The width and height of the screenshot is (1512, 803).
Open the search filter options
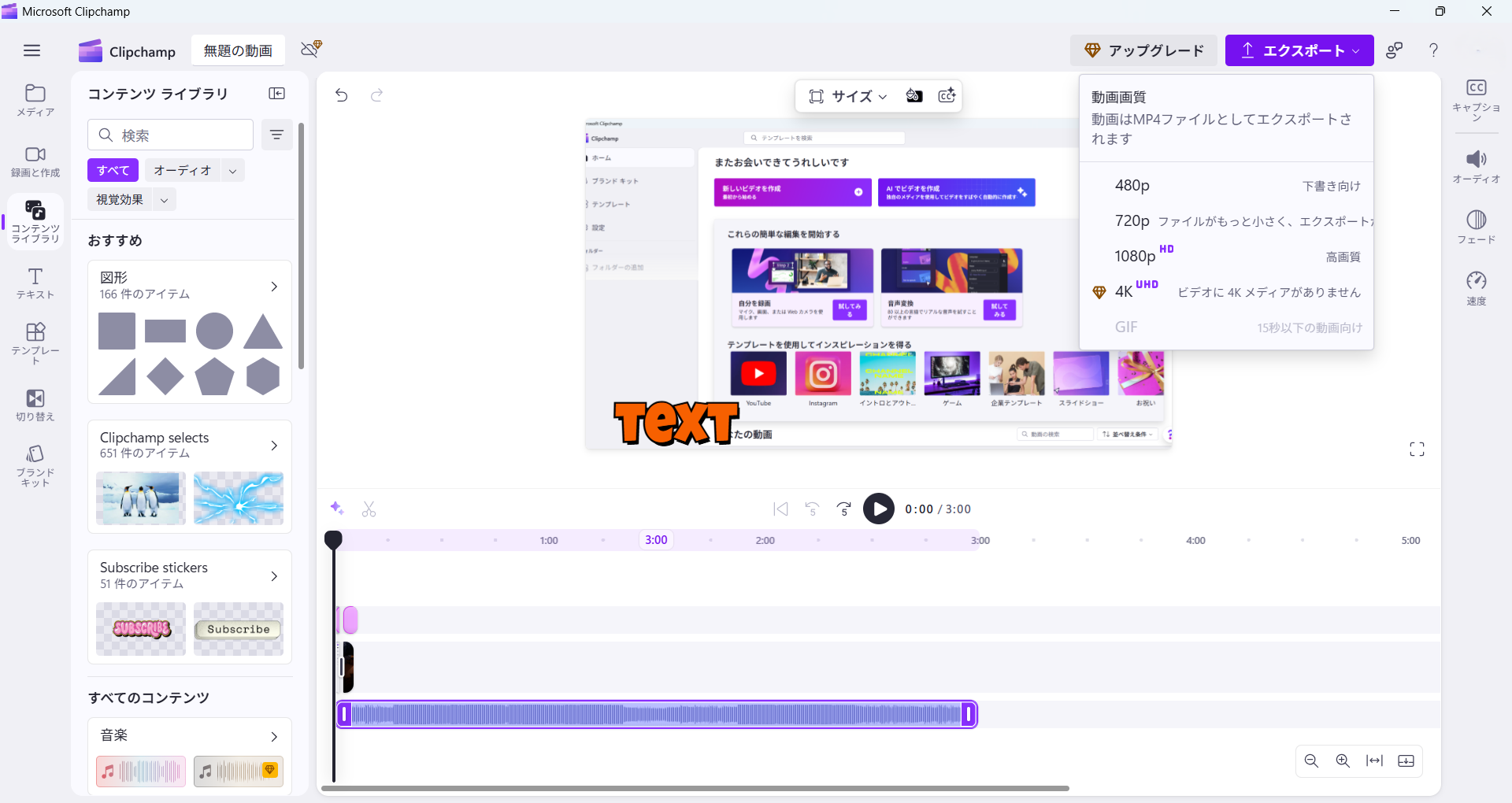pos(276,135)
